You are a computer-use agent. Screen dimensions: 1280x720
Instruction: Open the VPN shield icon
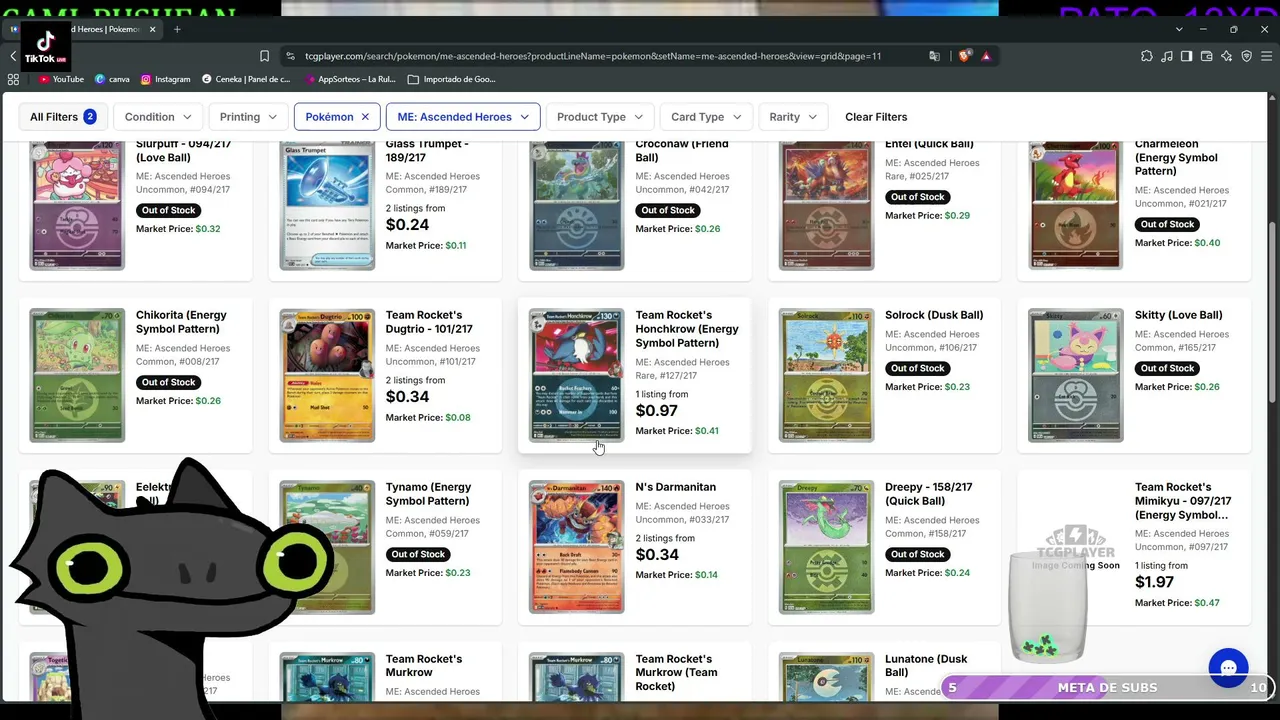[1246, 56]
